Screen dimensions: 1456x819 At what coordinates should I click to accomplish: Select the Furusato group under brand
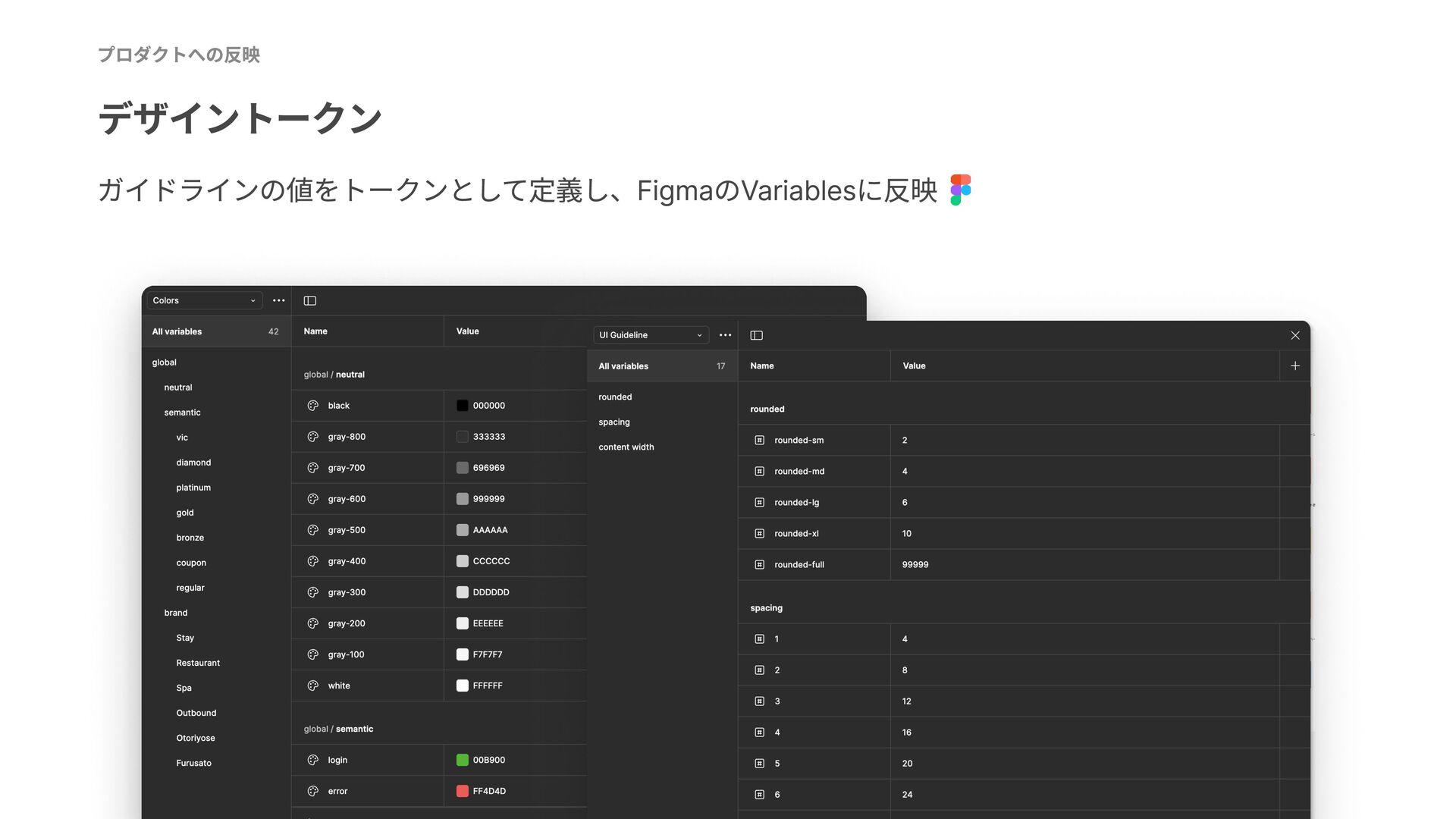tap(194, 763)
